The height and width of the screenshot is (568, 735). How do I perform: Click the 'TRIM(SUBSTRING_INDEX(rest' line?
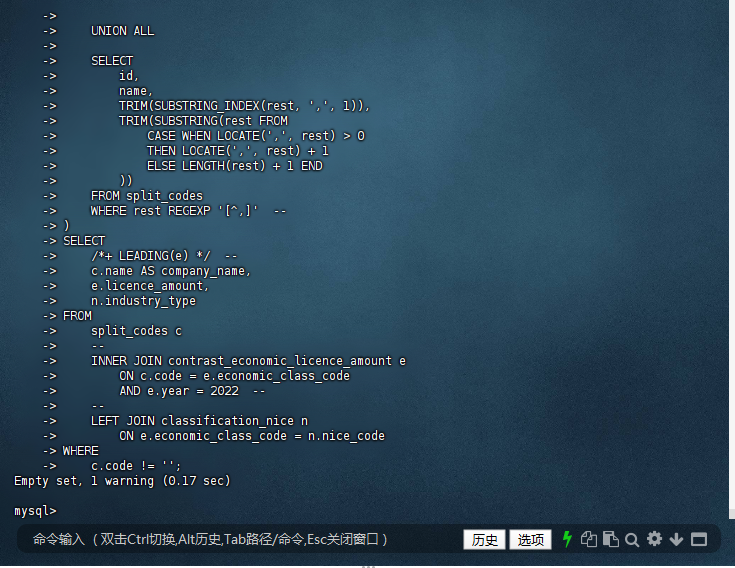(x=244, y=106)
